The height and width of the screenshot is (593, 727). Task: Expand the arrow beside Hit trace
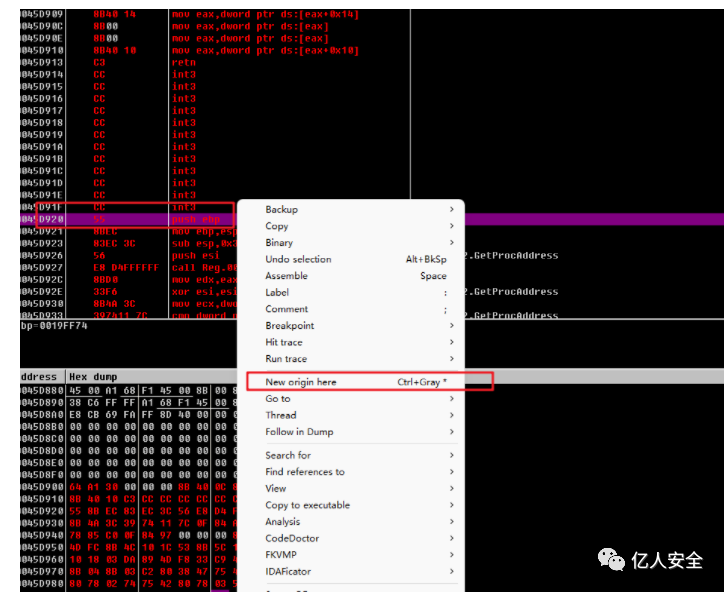(452, 343)
